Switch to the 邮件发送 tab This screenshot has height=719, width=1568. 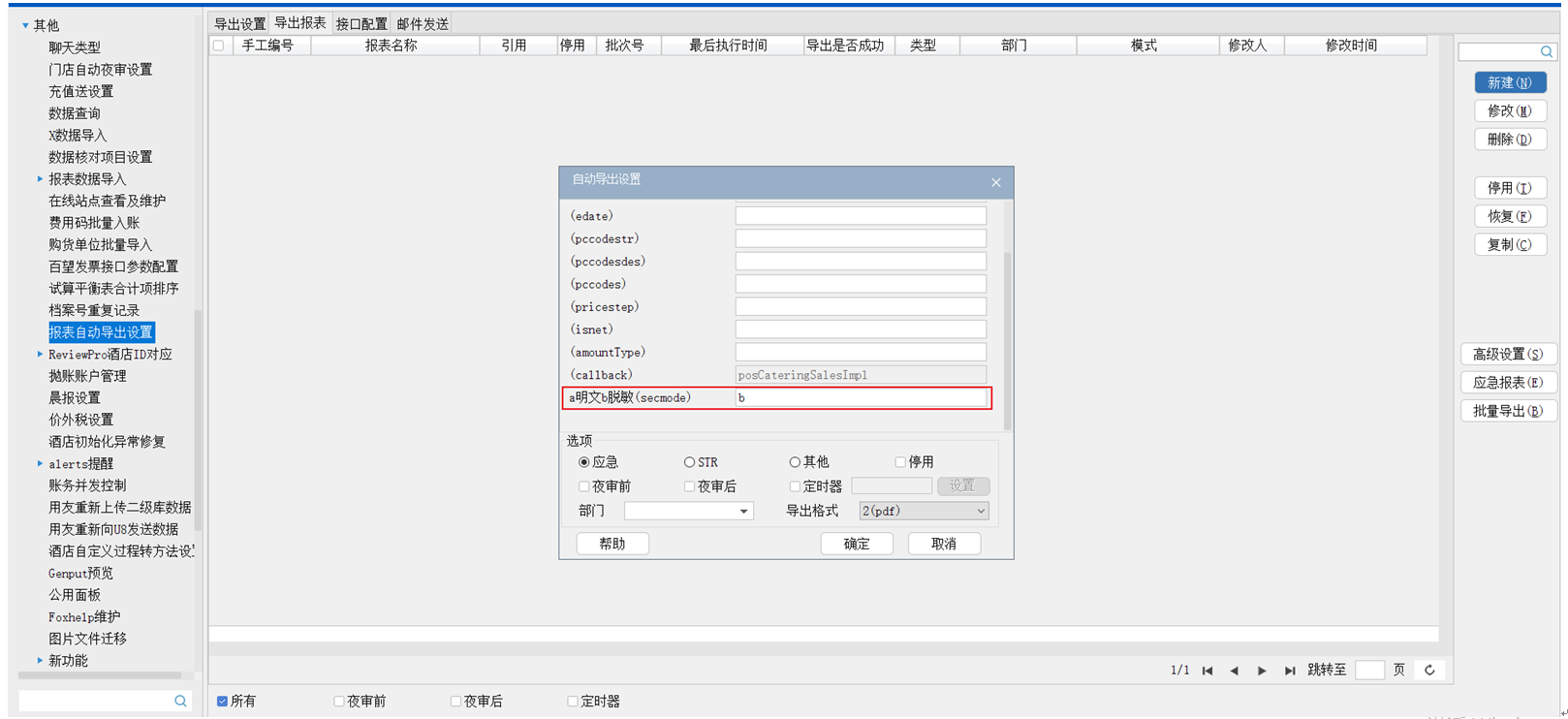tap(423, 24)
